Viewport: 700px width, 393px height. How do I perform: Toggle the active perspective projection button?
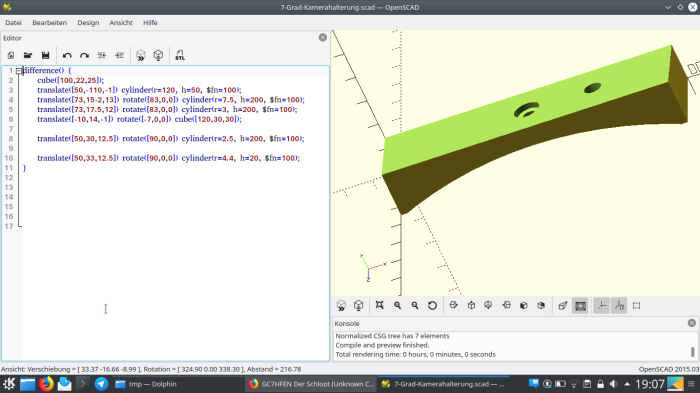(580, 305)
